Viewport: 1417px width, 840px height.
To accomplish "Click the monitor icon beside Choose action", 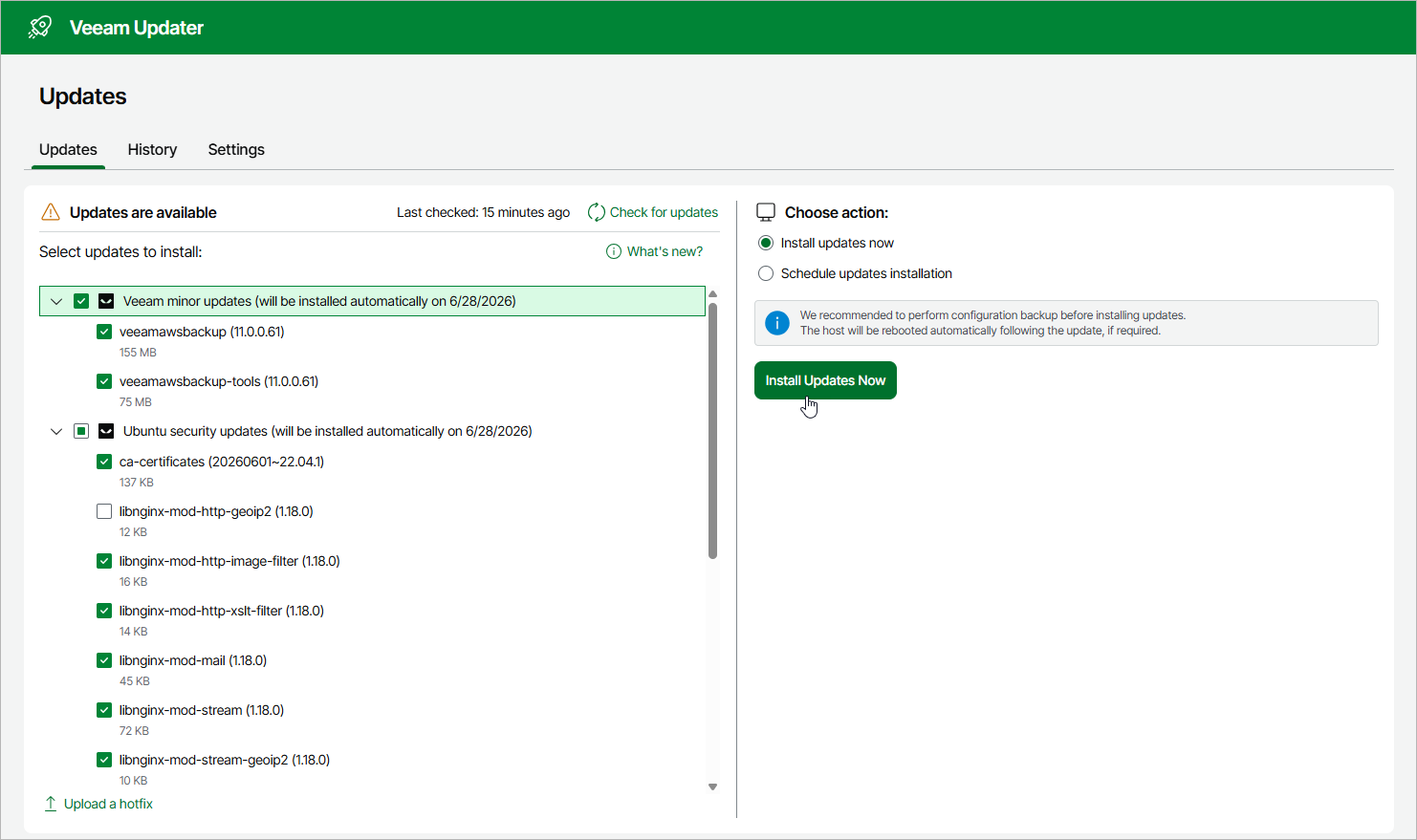I will 766,212.
